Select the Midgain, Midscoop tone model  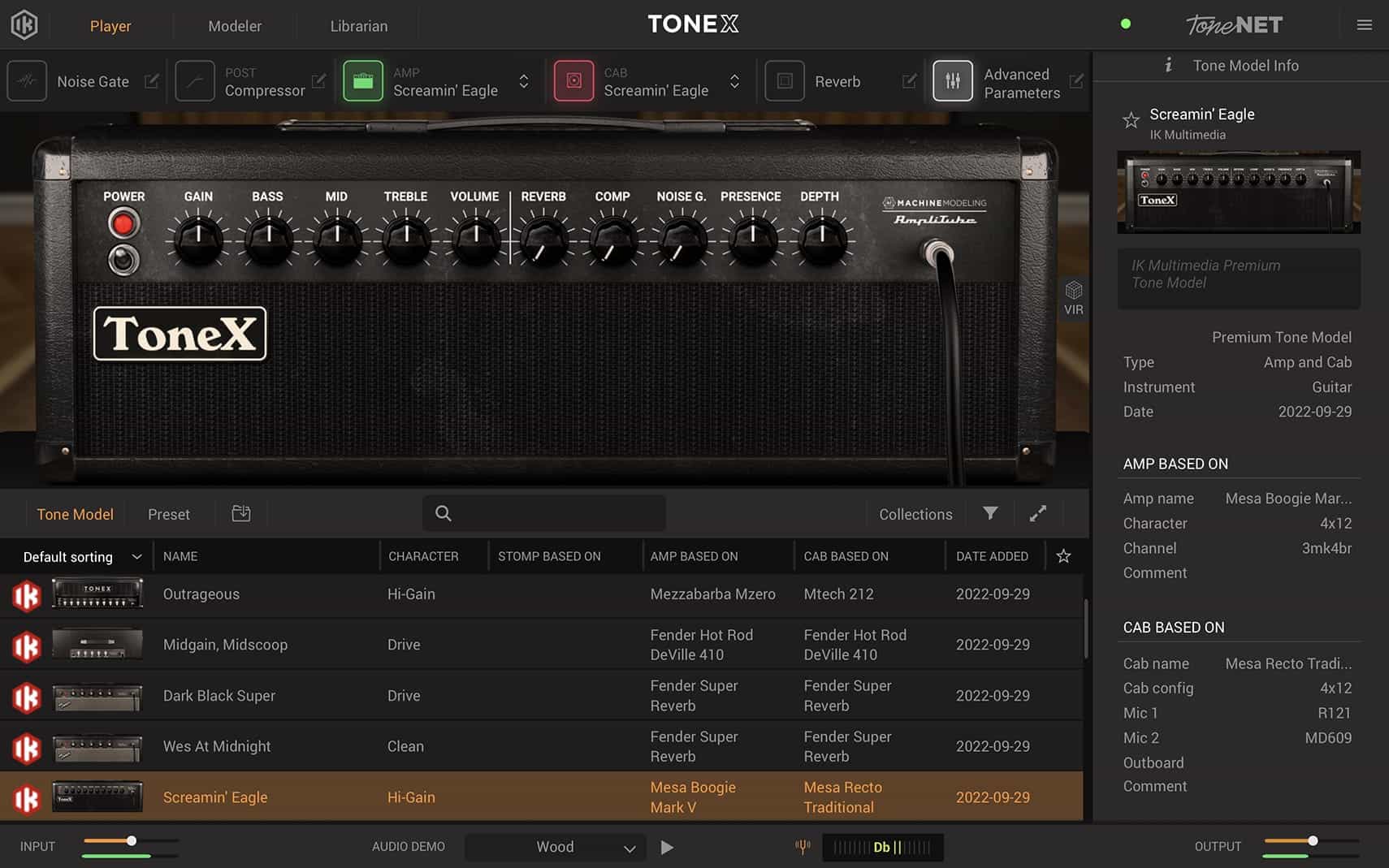541,645
